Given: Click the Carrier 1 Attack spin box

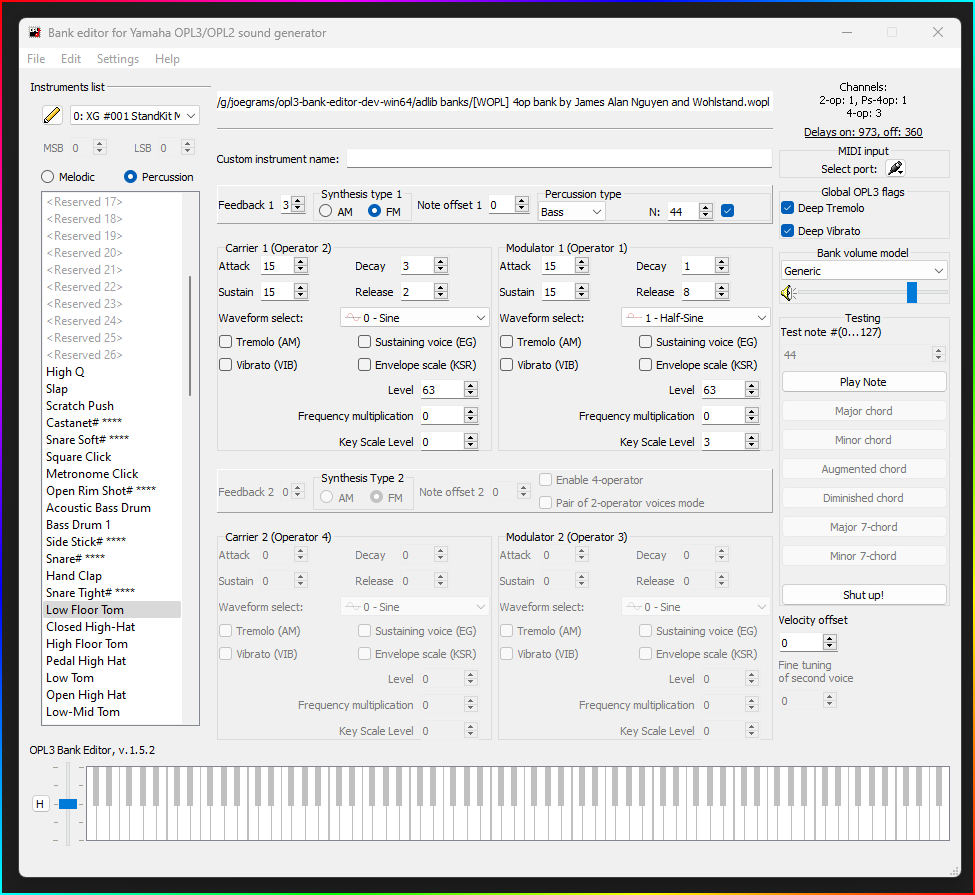Looking at the screenshot, I should coord(284,266).
